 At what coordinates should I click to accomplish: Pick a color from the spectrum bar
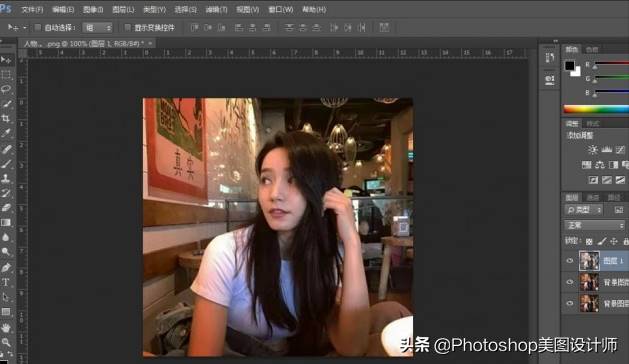(596, 109)
